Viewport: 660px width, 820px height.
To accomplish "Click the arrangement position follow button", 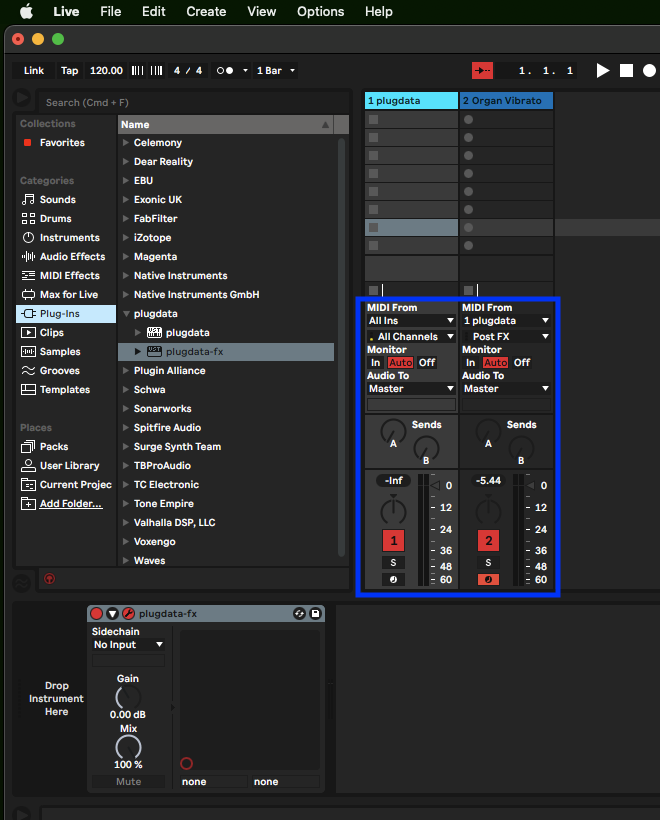I will click(482, 71).
